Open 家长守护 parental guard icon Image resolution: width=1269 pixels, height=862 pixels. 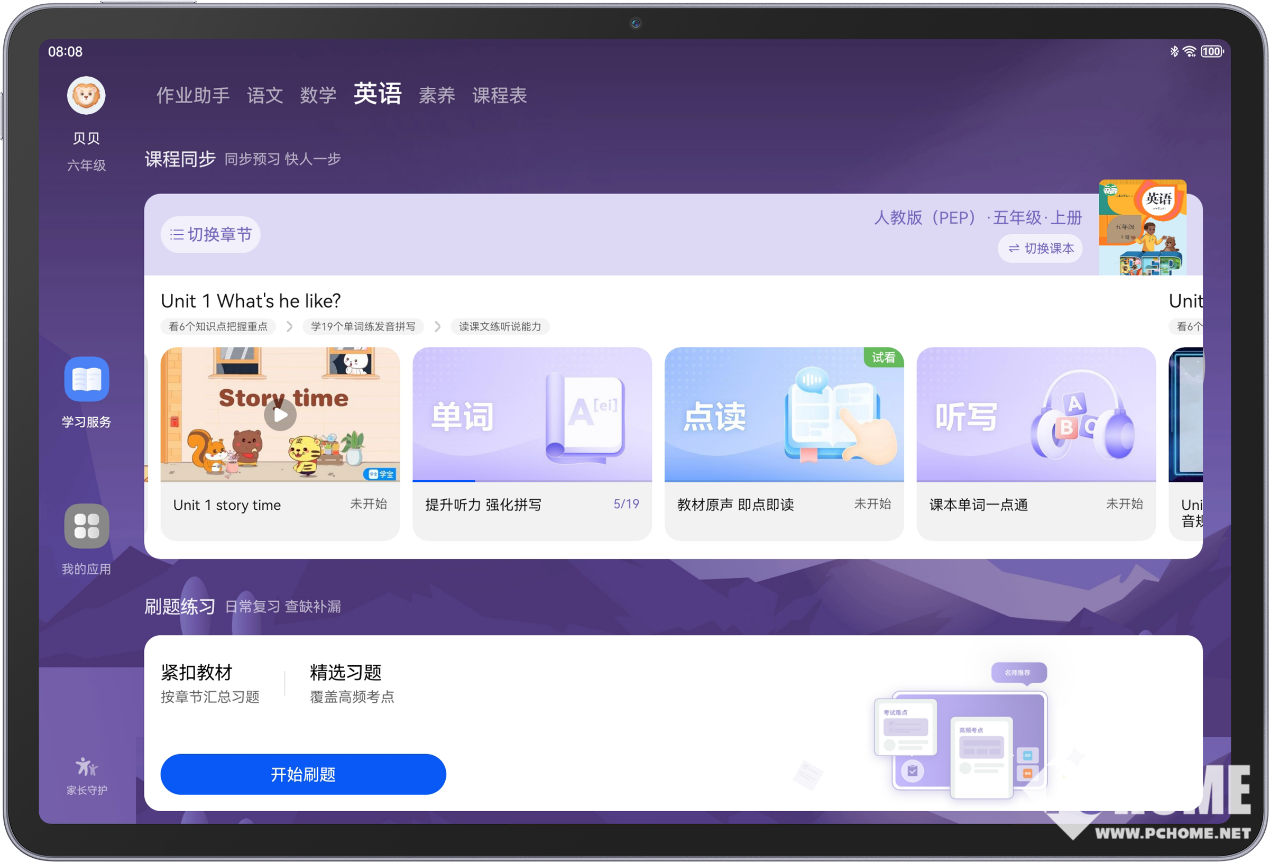click(x=86, y=768)
